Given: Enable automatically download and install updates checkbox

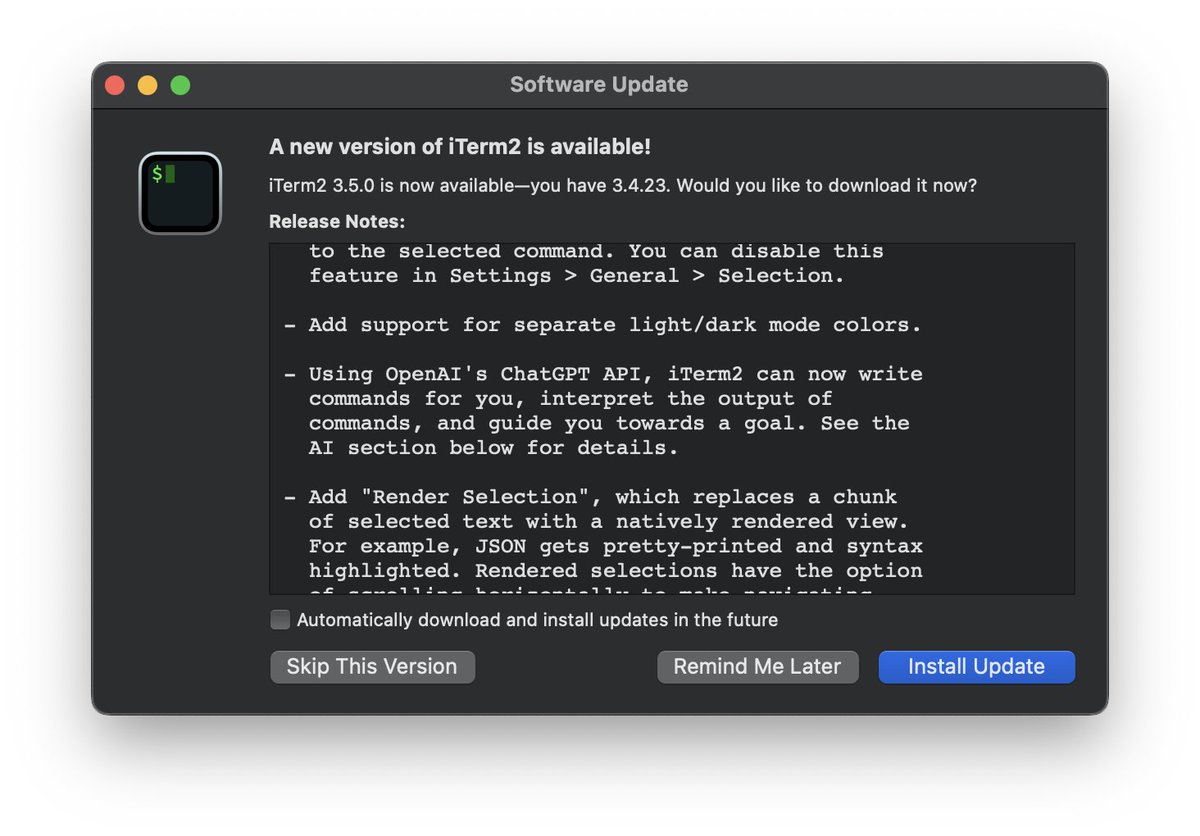Looking at the screenshot, I should tap(280, 620).
